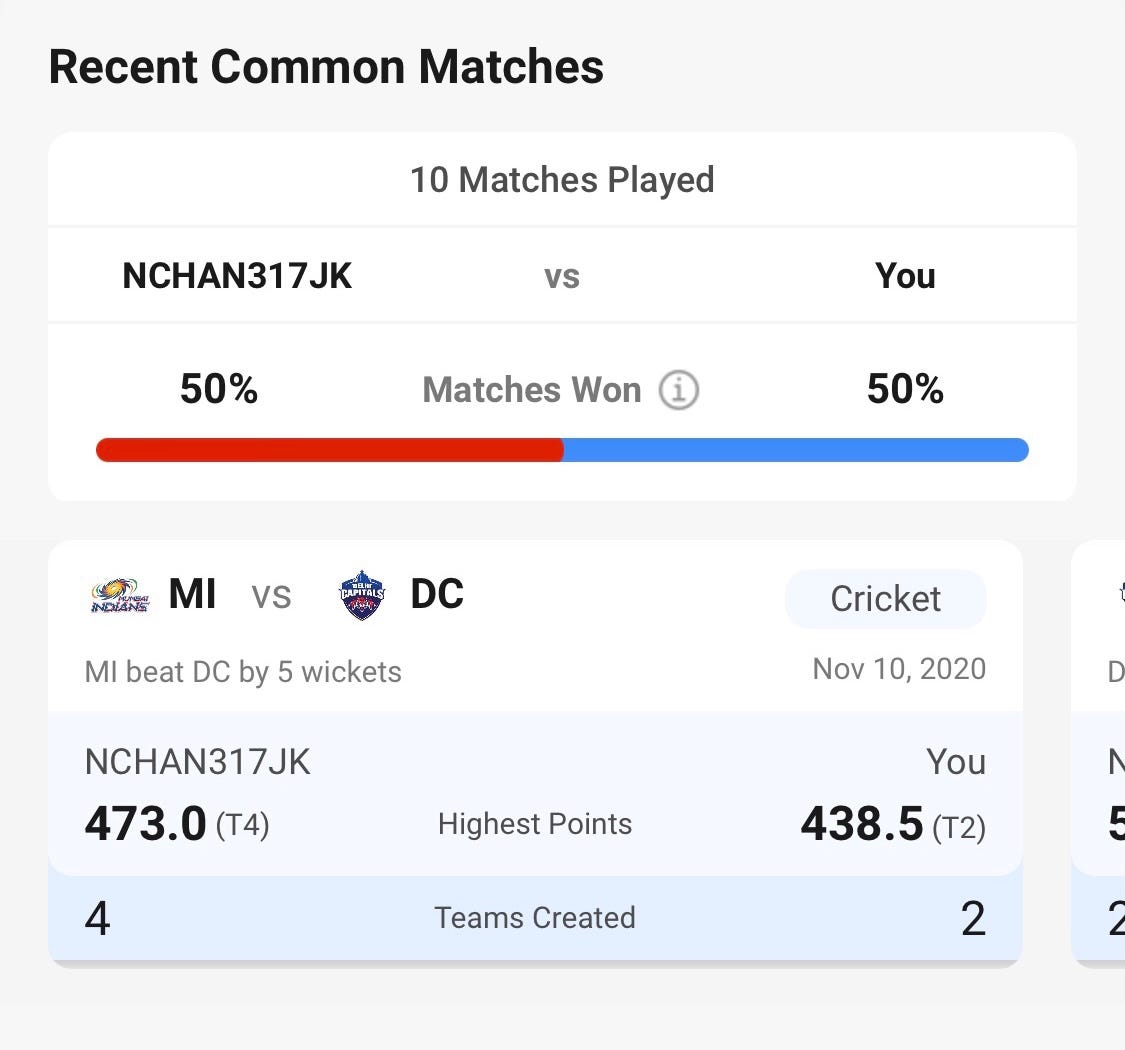This screenshot has height=1050, width=1125.
Task: Tap NCHAN317JK's 50% win rate
Action: pos(219,388)
